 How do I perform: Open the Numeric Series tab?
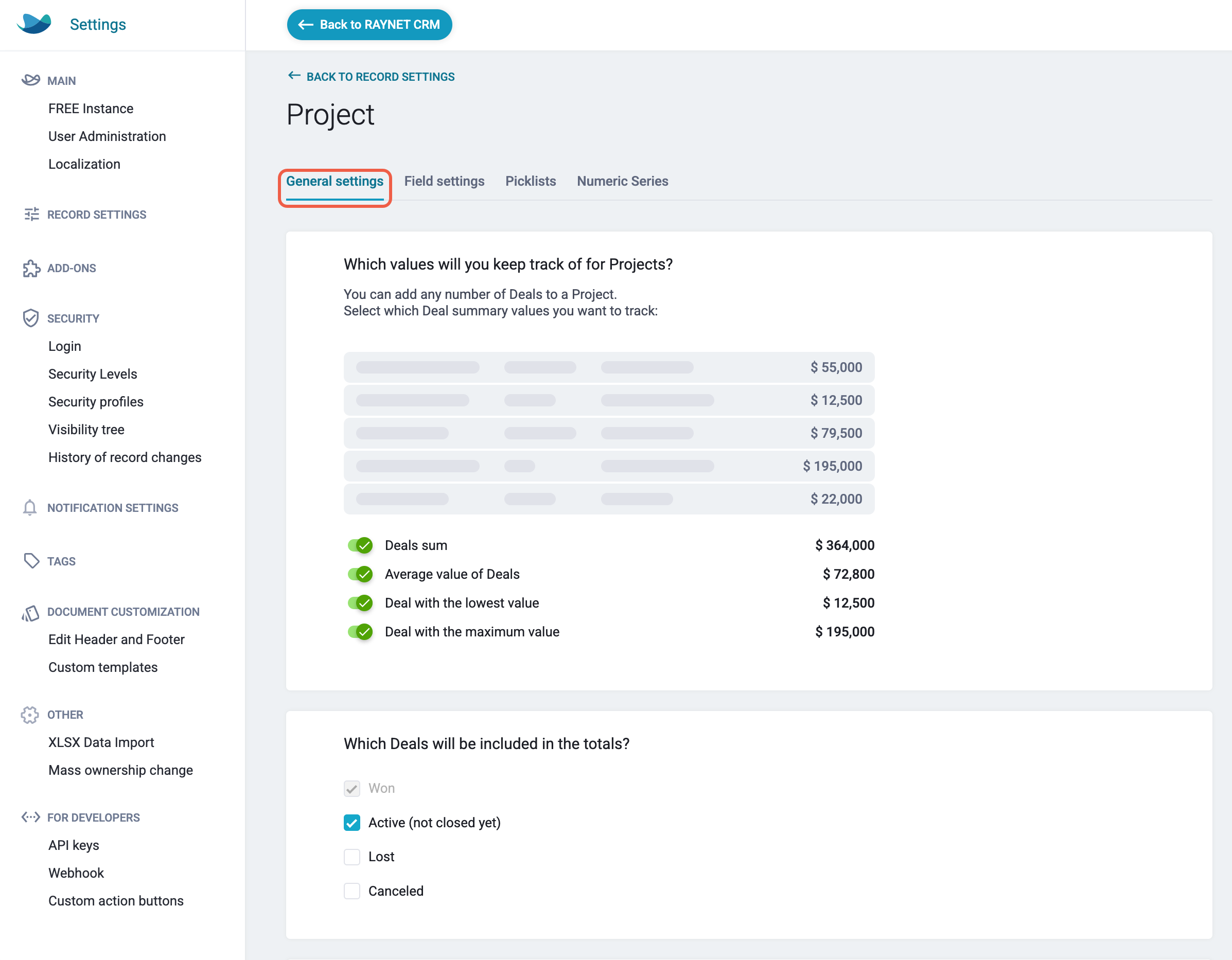tap(622, 181)
